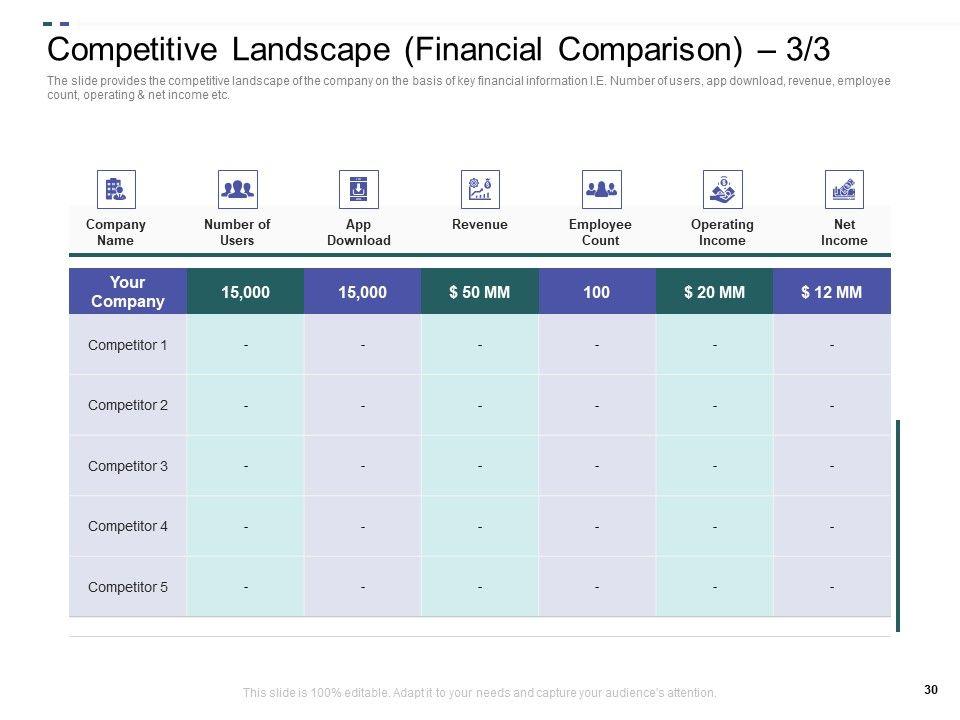
Task: Select the slide number 30
Action: (x=932, y=688)
